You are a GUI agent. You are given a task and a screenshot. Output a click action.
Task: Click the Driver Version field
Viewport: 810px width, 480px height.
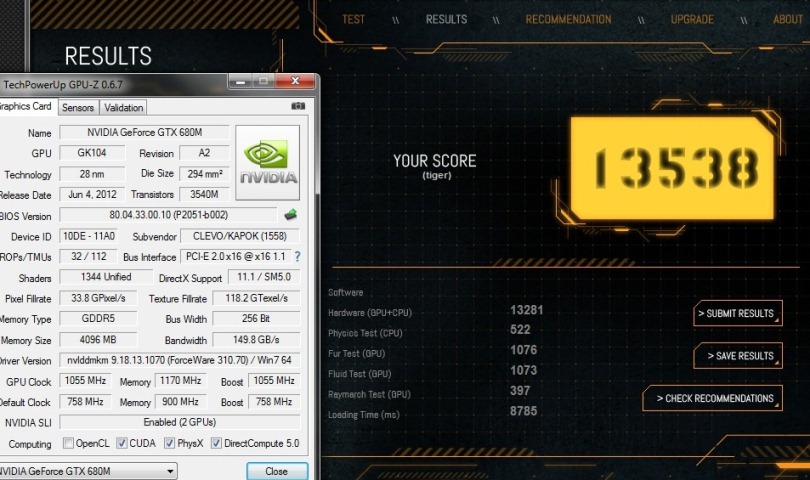tap(179, 360)
